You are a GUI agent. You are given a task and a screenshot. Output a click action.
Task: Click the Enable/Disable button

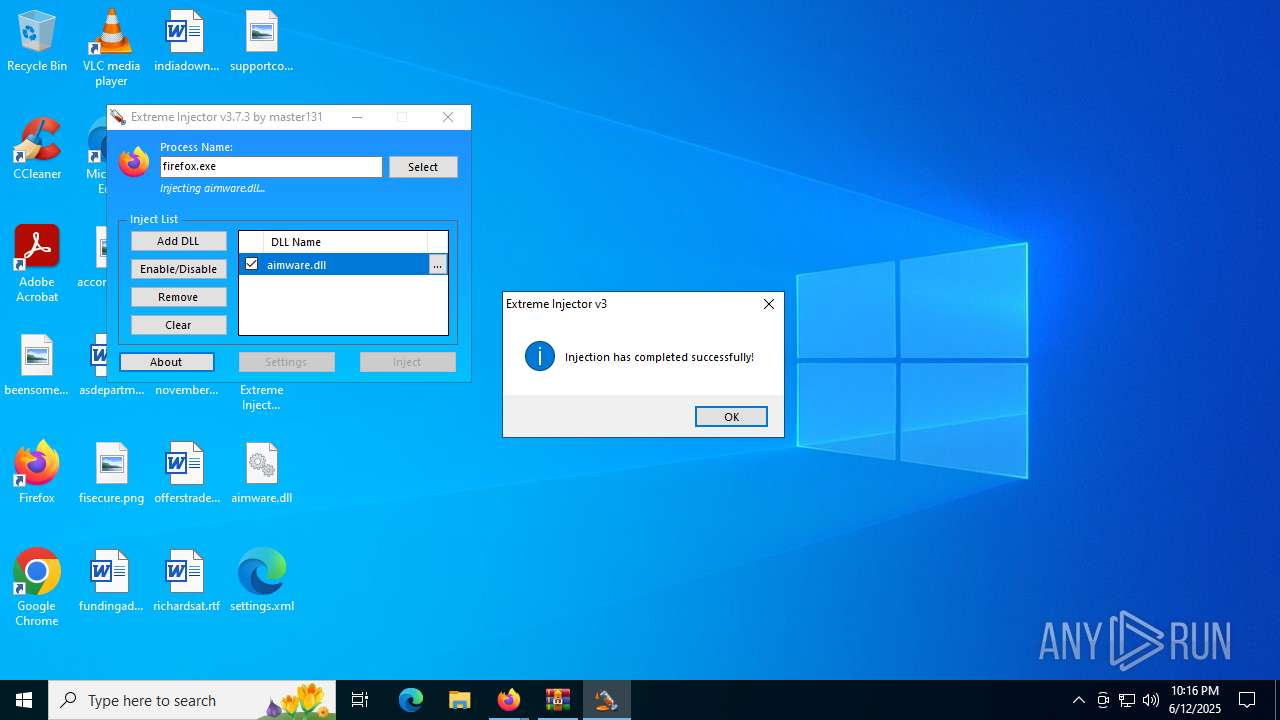point(178,269)
